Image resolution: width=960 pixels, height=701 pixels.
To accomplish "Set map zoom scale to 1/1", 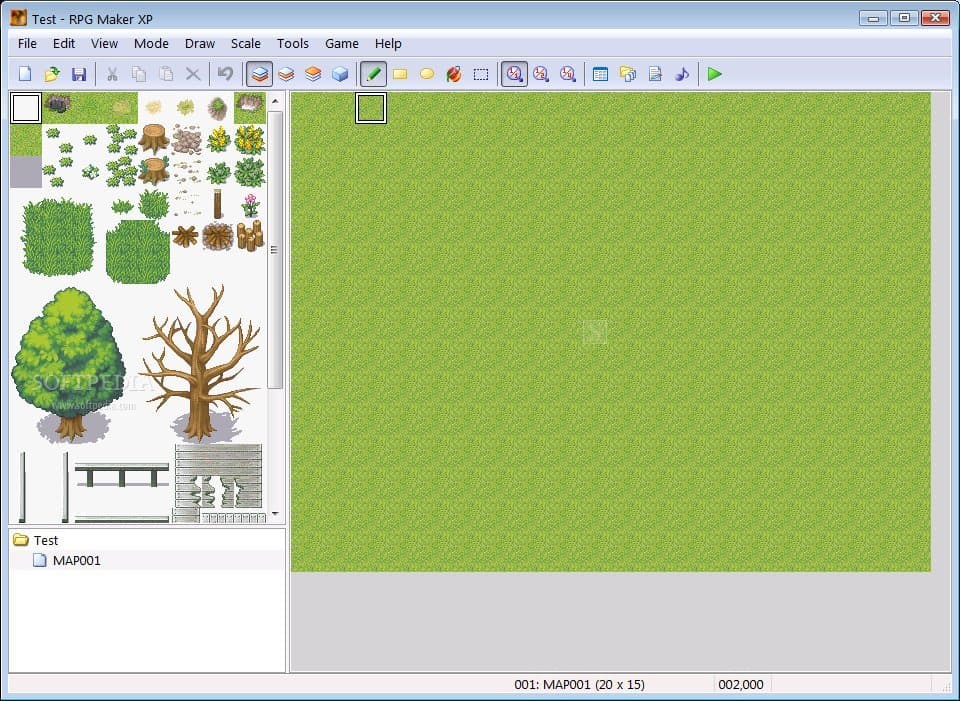I will coord(514,74).
